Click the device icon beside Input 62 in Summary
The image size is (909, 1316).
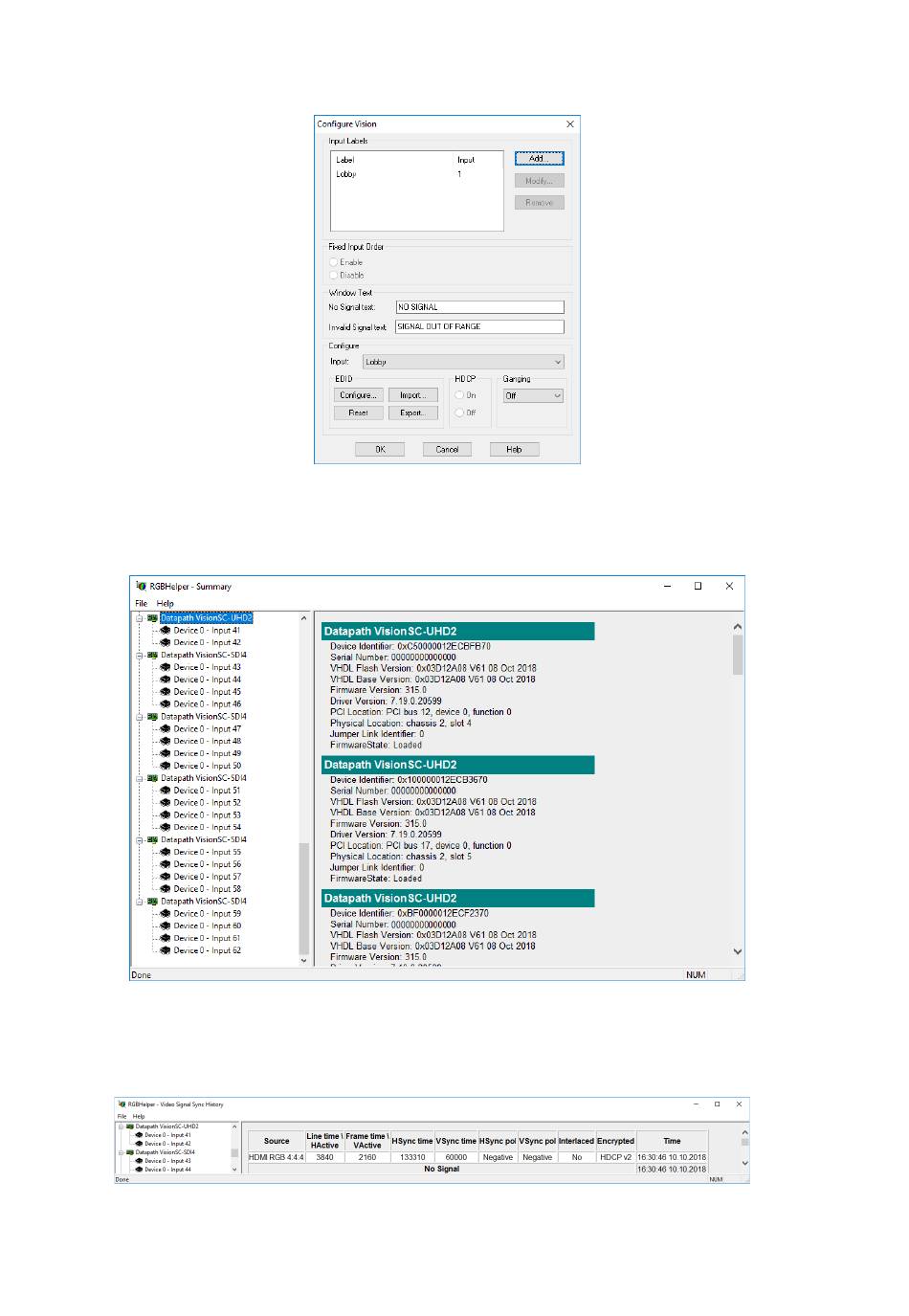(166, 950)
